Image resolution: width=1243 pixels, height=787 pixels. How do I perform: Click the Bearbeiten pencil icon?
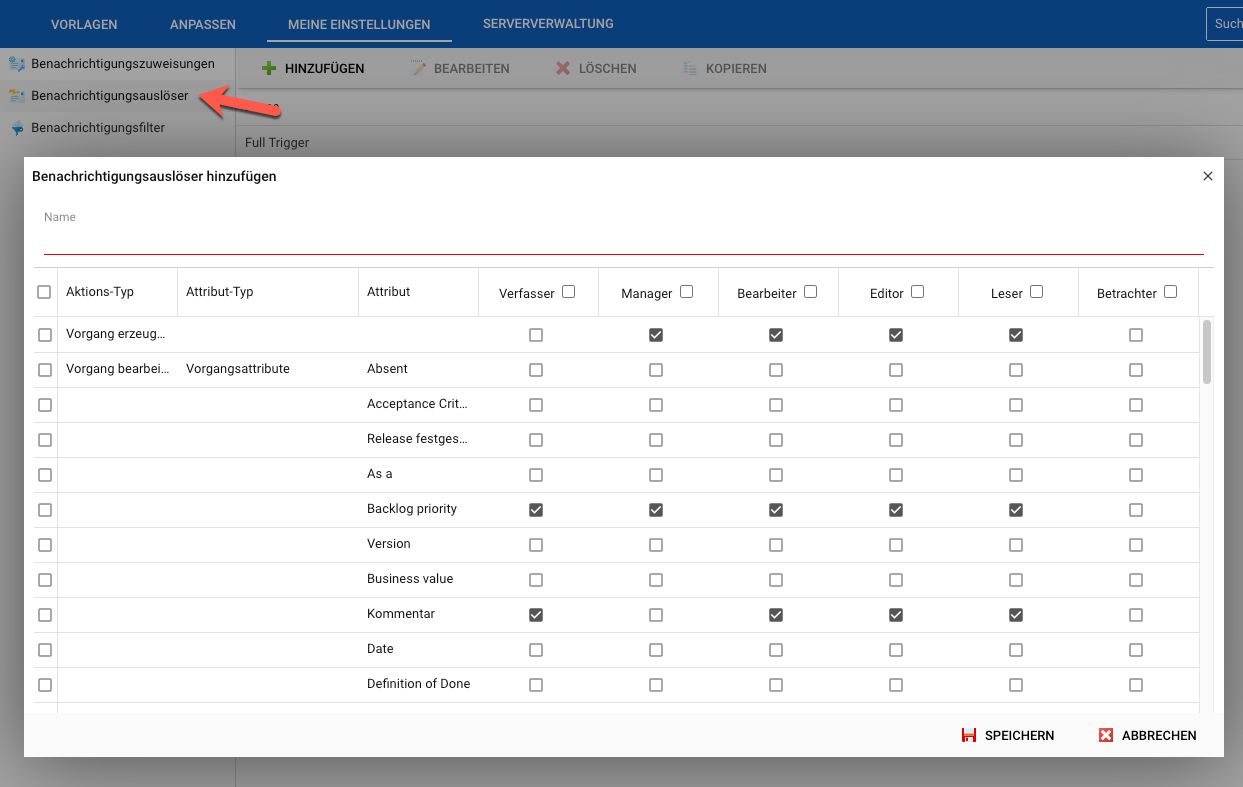pyautogui.click(x=417, y=69)
